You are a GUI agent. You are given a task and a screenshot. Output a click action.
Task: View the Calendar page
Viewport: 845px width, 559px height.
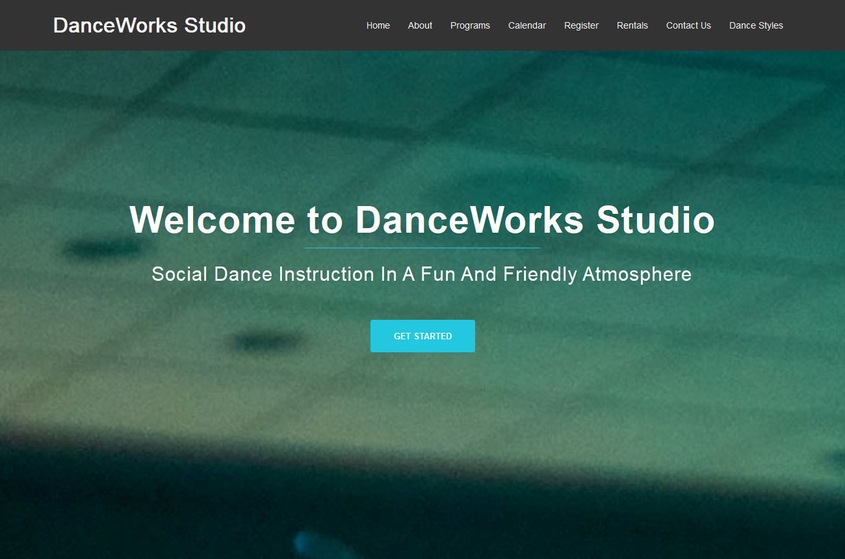click(x=527, y=25)
